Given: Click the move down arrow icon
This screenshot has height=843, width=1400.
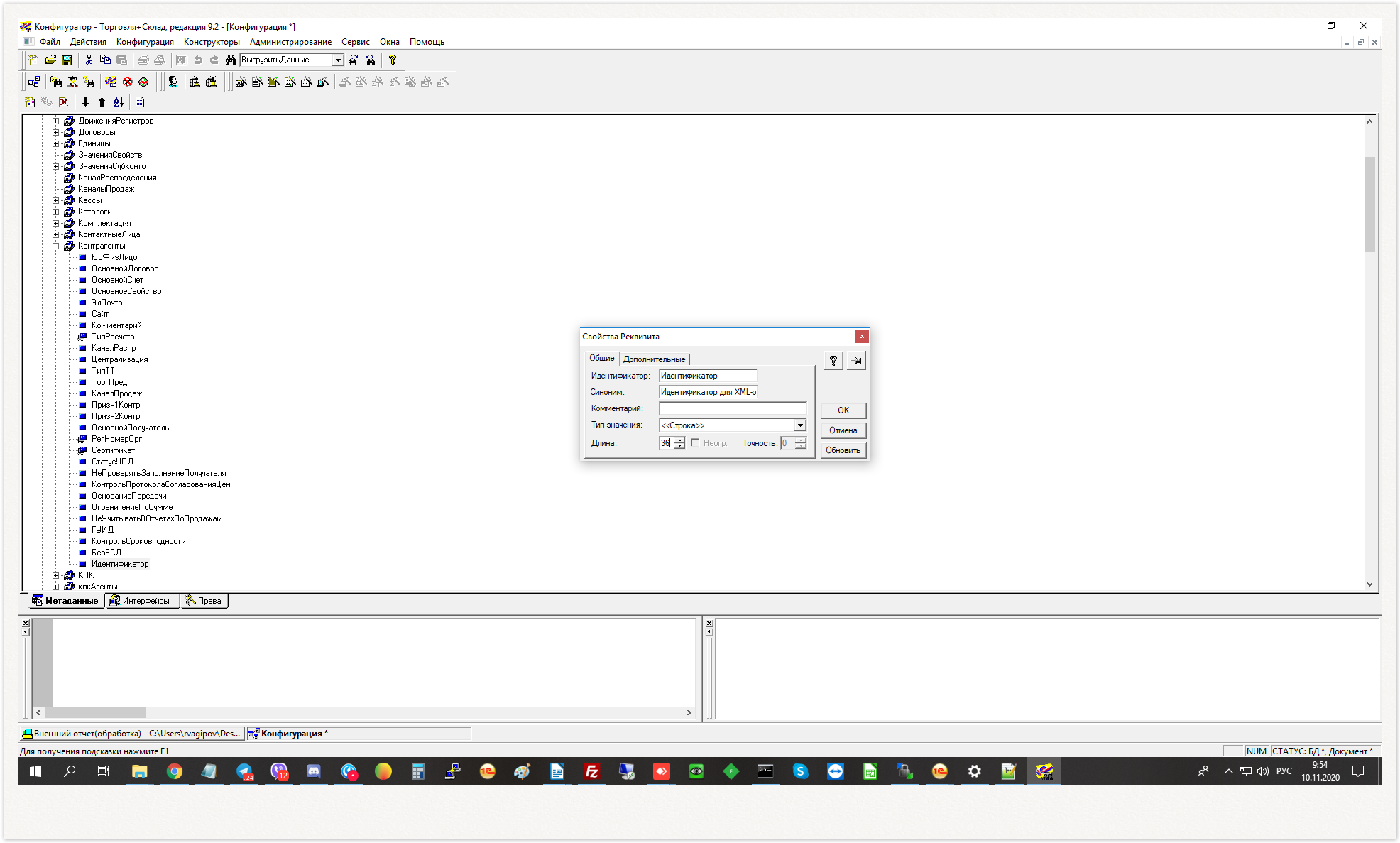Looking at the screenshot, I should (86, 102).
